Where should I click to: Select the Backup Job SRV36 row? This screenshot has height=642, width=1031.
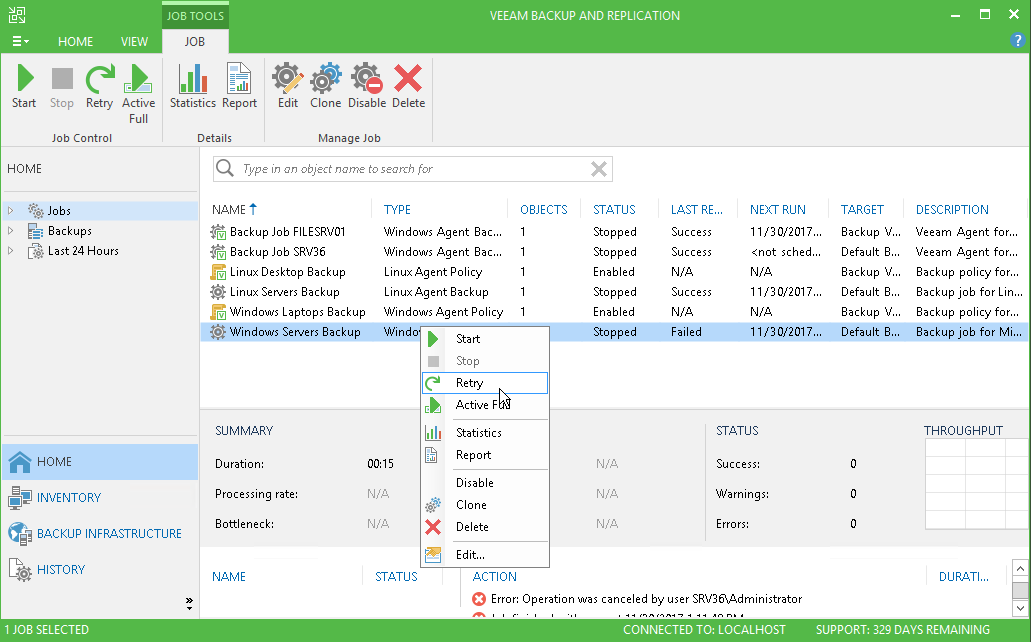(x=613, y=251)
